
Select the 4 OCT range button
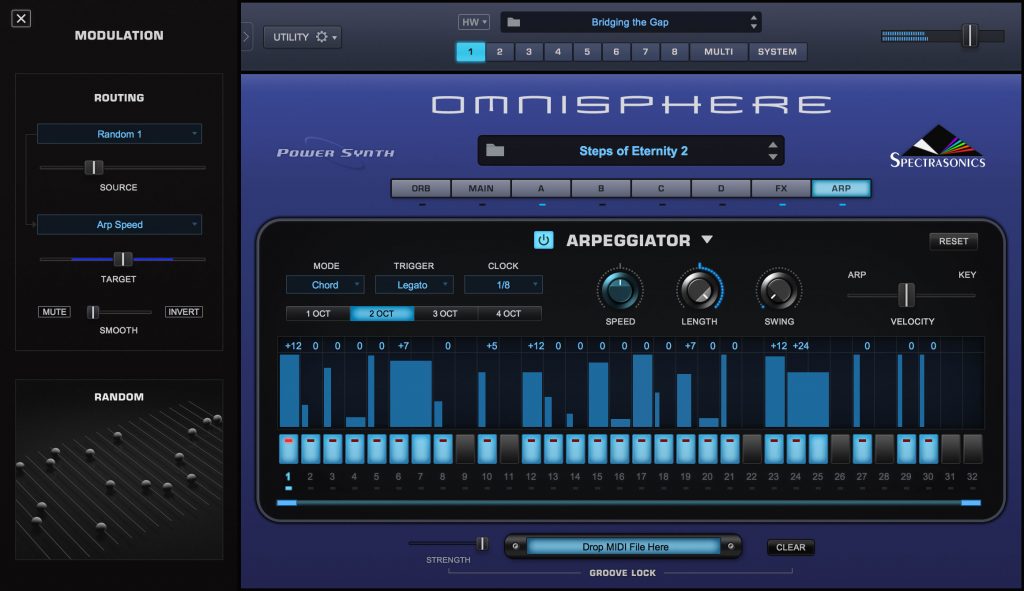[508, 313]
